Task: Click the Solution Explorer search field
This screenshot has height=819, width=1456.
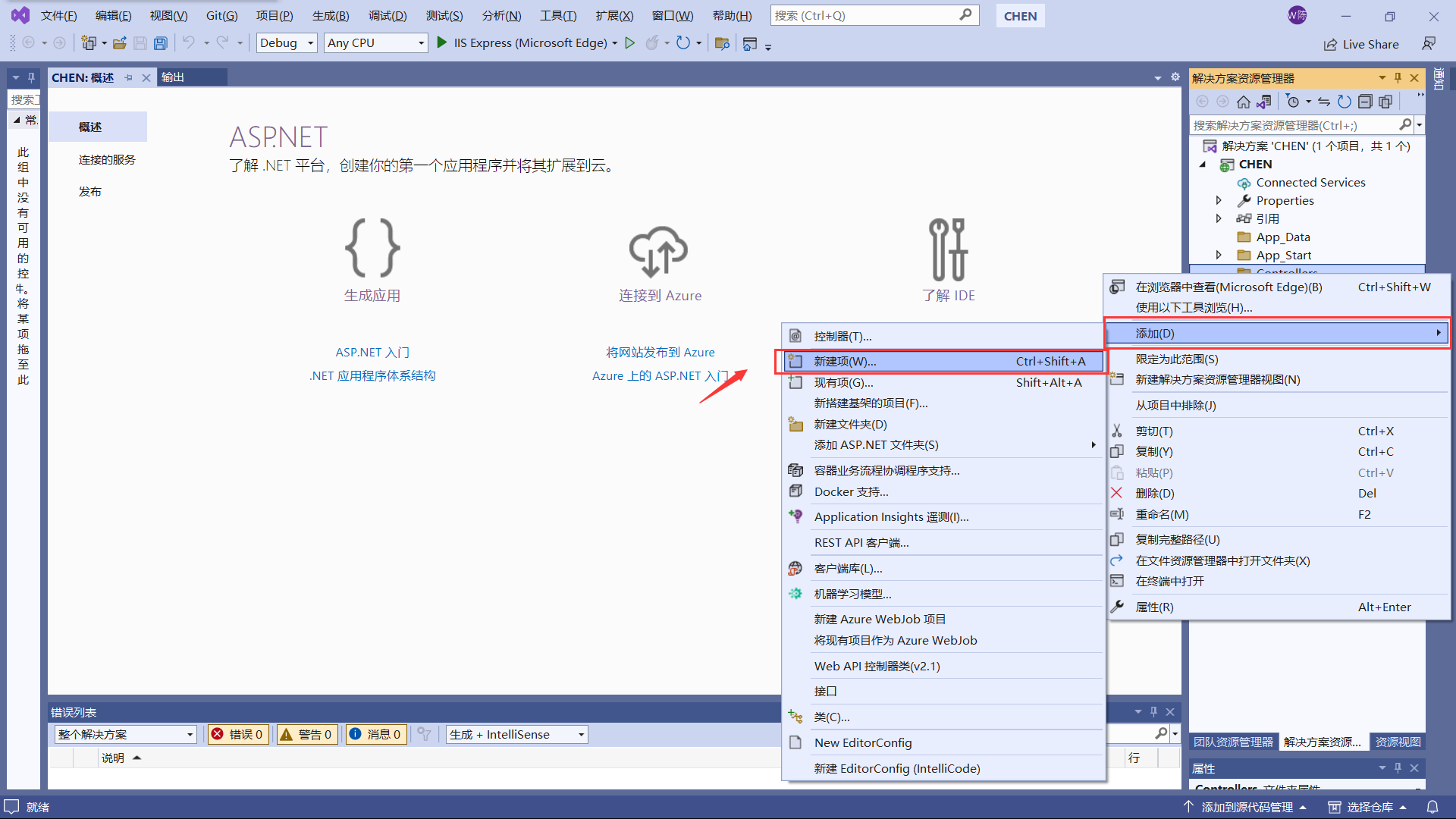Action: (x=1294, y=125)
